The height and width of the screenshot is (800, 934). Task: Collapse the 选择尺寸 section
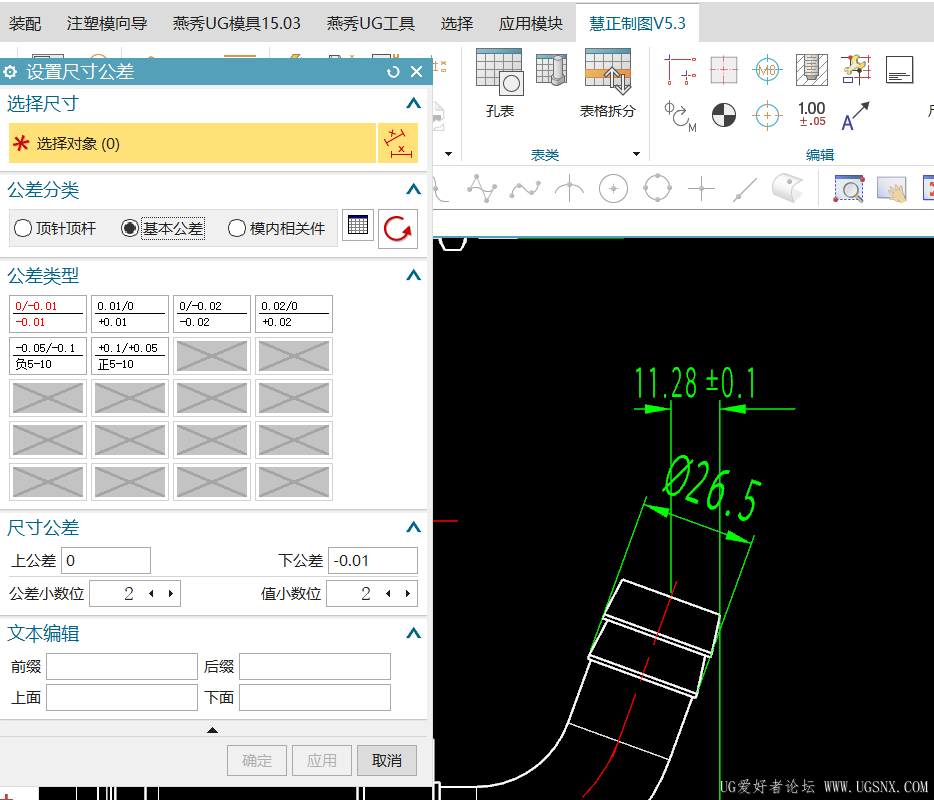pyautogui.click(x=413, y=103)
